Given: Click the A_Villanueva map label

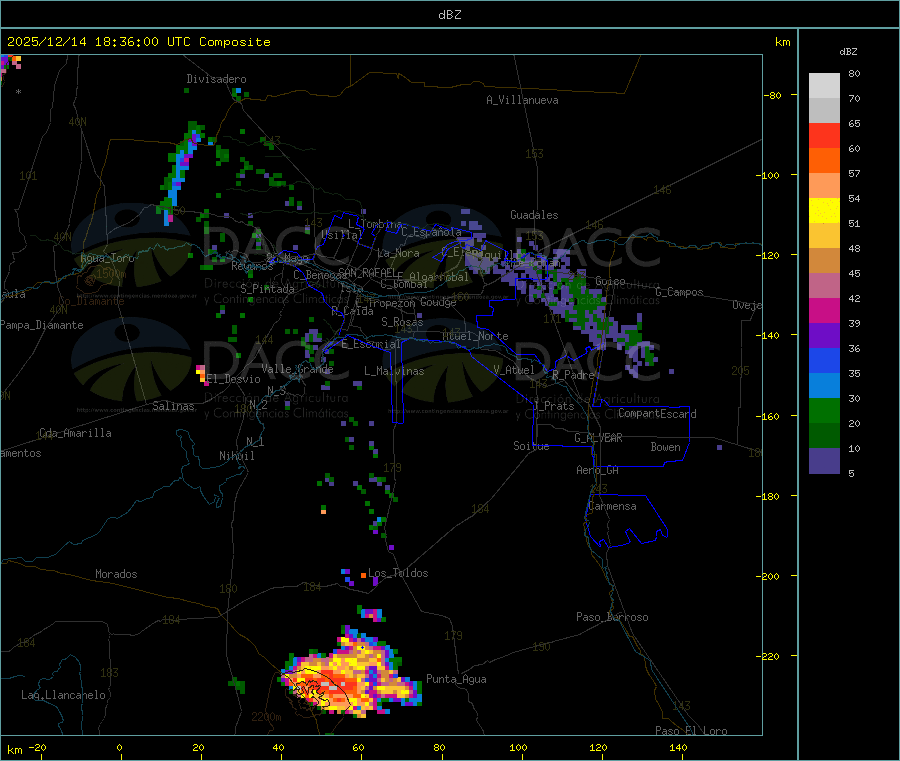Looking at the screenshot, I should [x=522, y=100].
